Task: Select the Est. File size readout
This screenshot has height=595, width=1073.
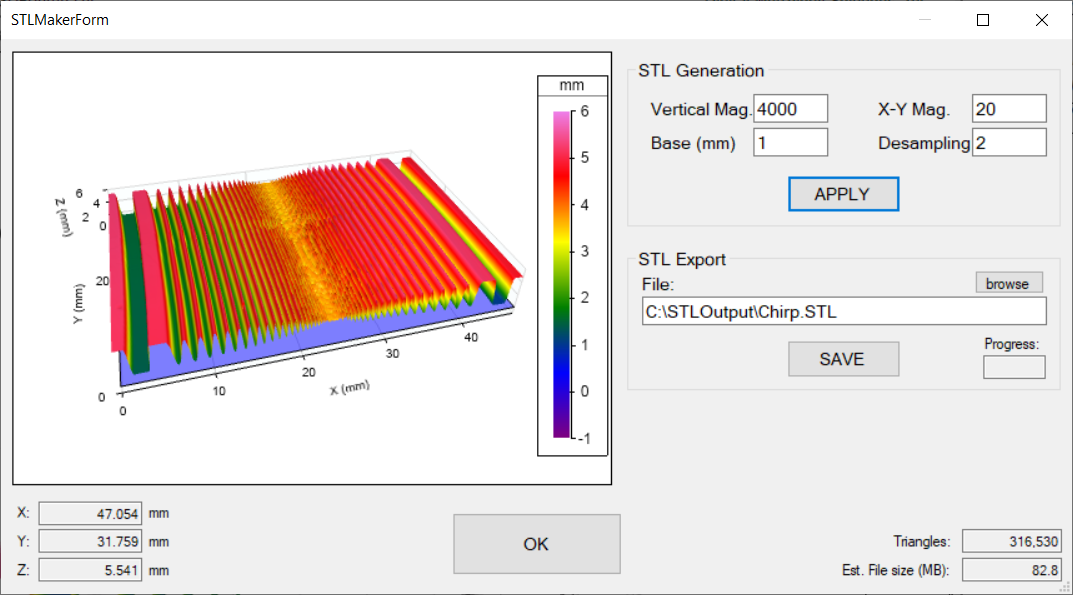Action: tap(1012, 569)
